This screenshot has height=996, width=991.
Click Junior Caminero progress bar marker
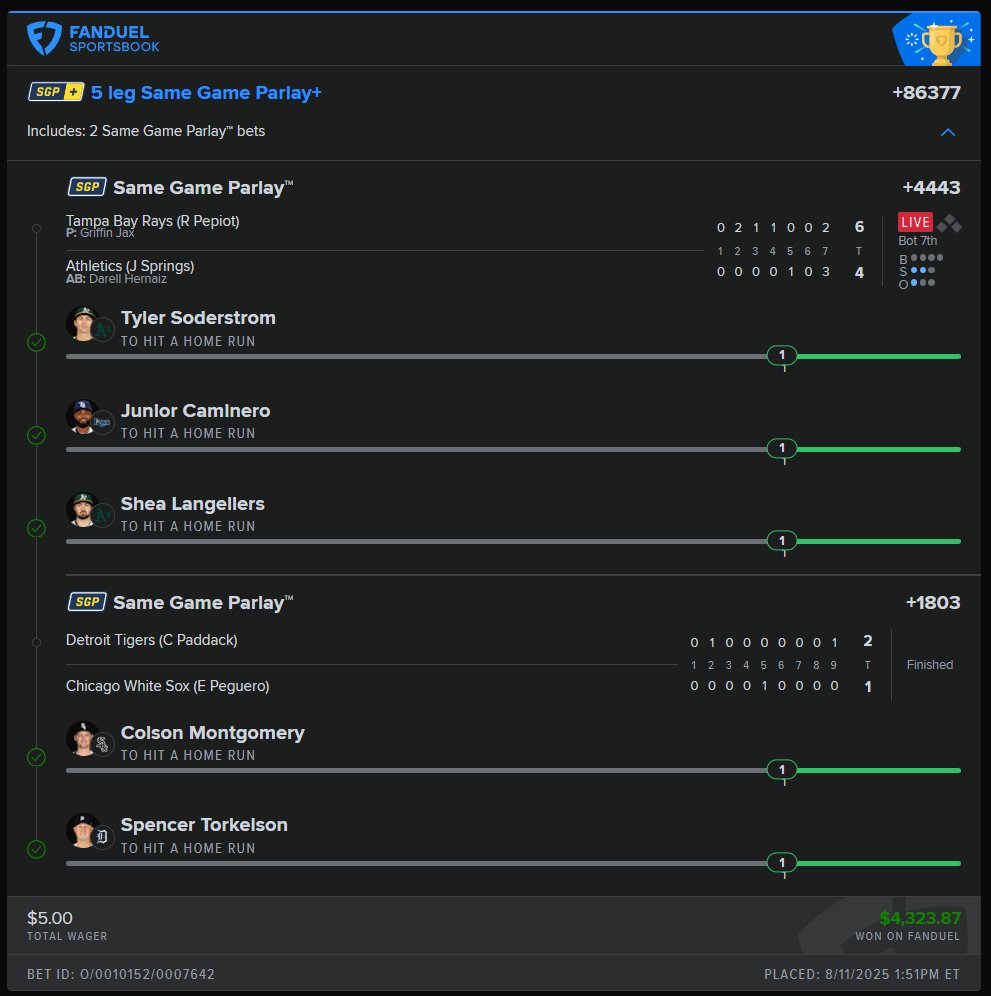[782, 448]
